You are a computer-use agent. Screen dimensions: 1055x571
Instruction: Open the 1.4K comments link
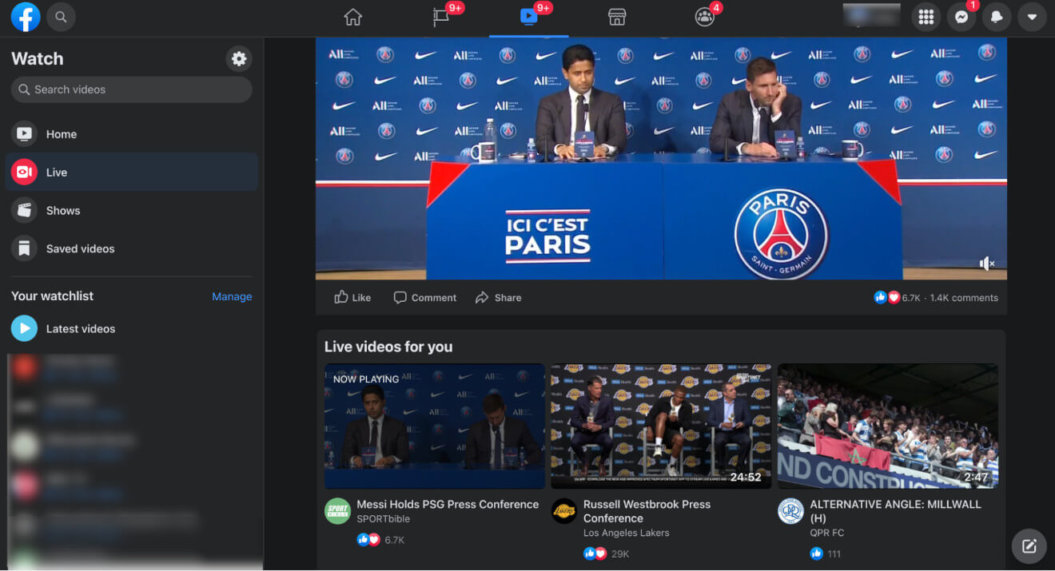(x=964, y=298)
